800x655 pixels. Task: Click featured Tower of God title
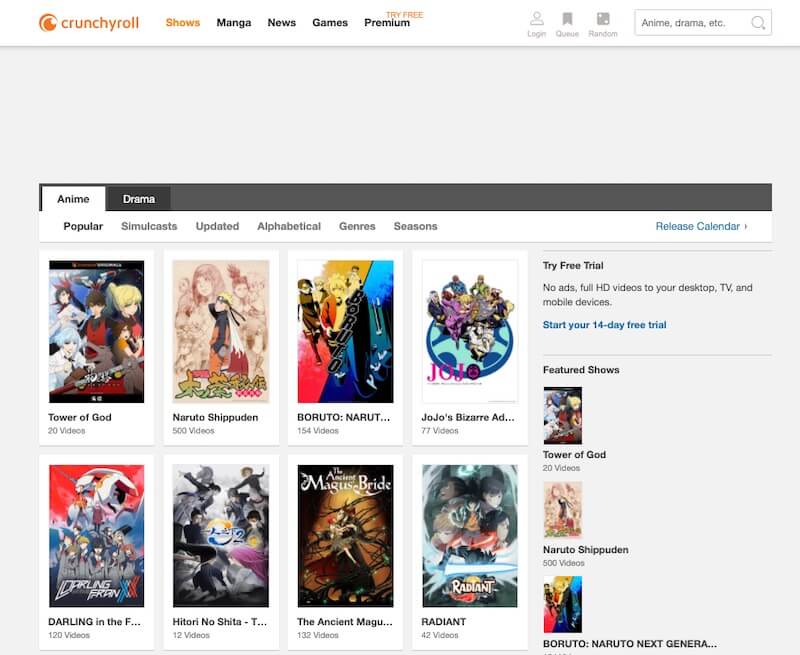(574, 455)
